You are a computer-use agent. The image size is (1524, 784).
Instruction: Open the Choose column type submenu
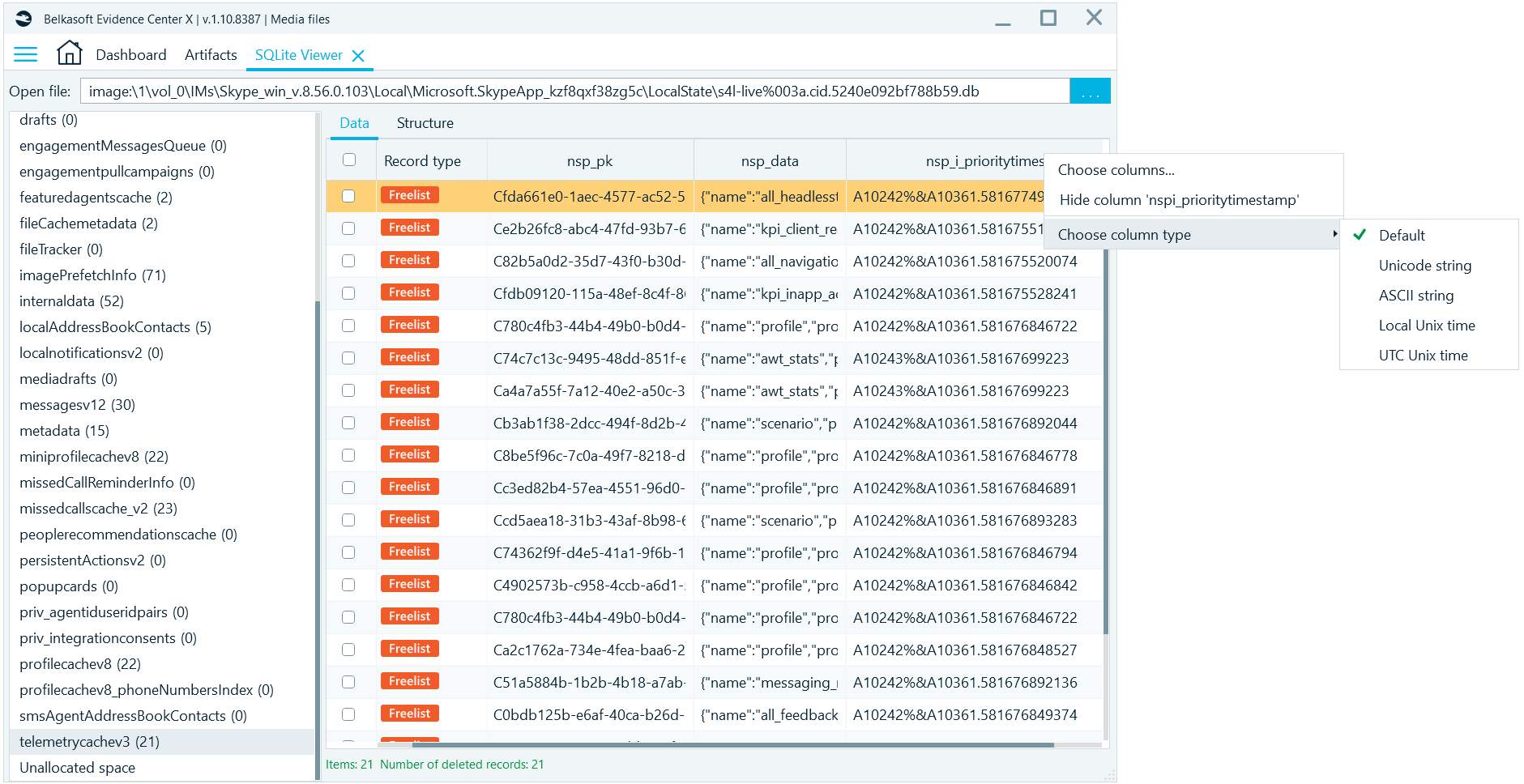1193,235
